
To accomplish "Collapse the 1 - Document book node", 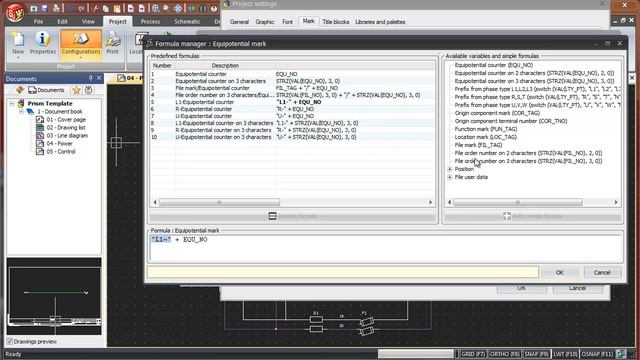I will [x=21, y=111].
